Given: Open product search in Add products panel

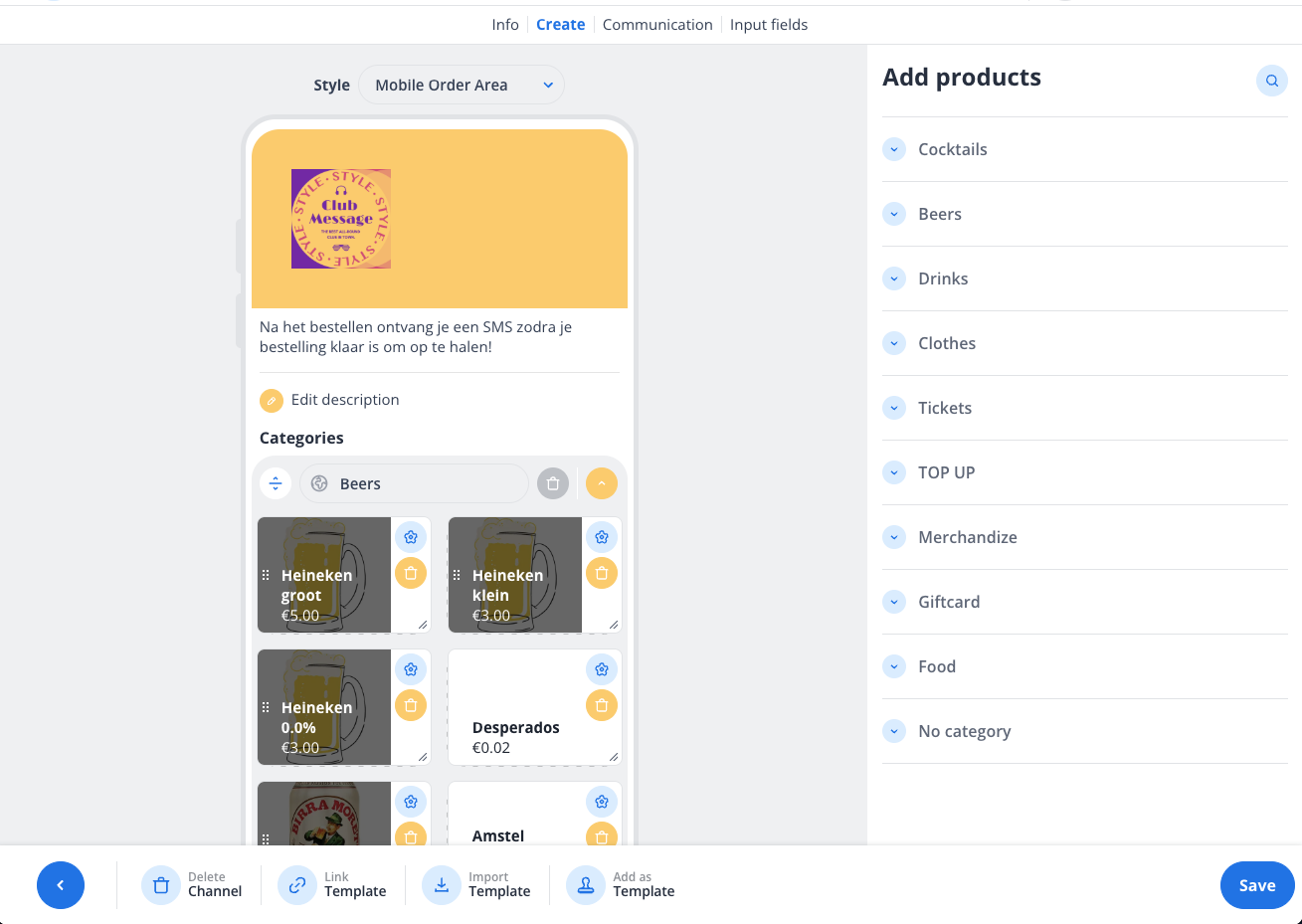Looking at the screenshot, I should [1271, 81].
